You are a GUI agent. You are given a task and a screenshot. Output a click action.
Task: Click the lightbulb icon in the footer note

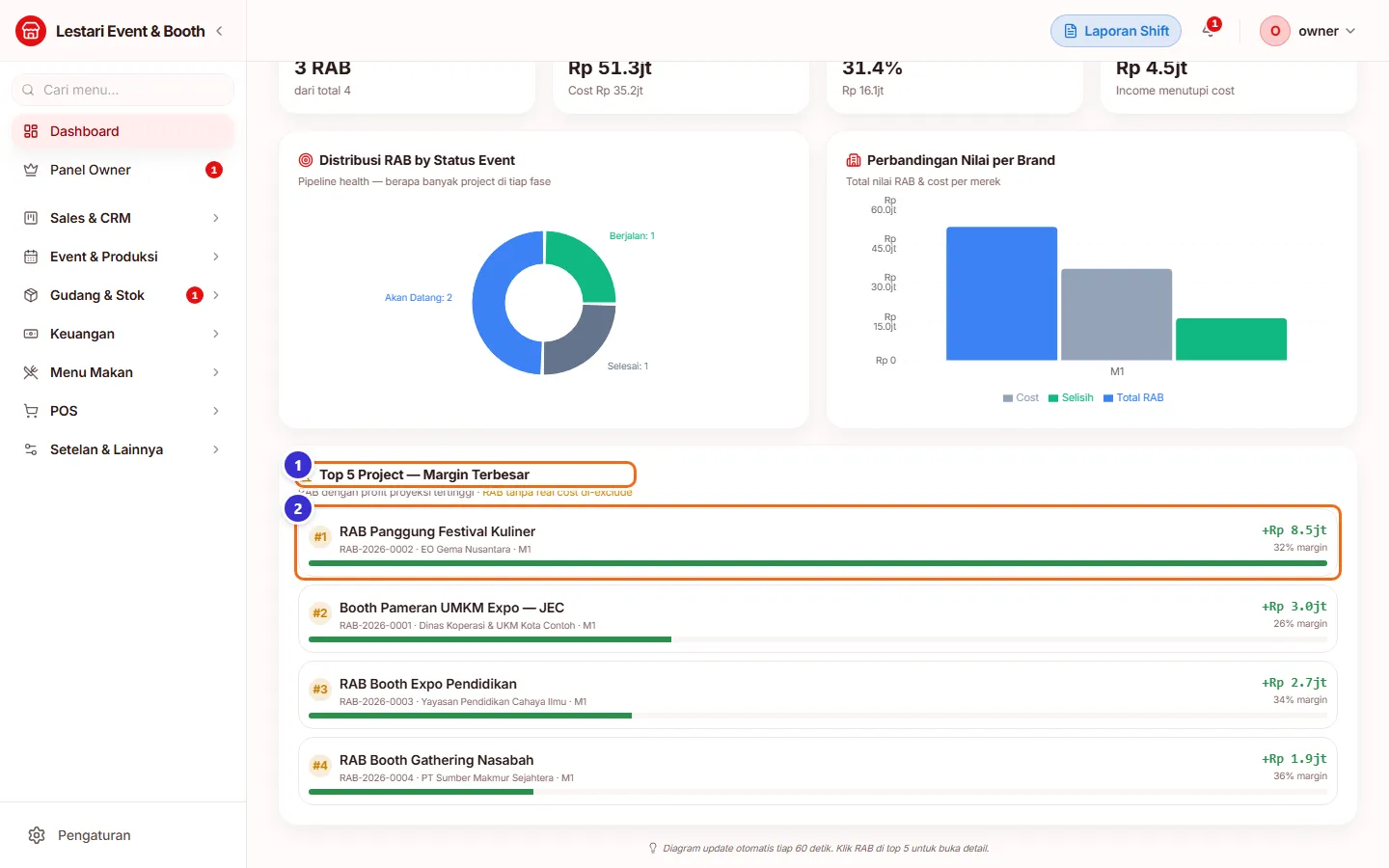(x=653, y=849)
